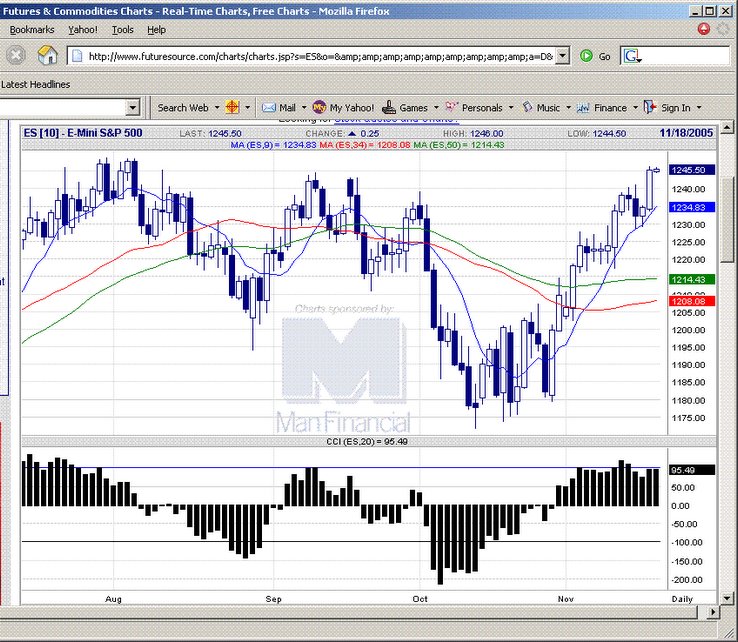This screenshot has height=642, width=738.
Task: Expand the Yahoo search box dropdown
Action: pyautogui.click(x=133, y=108)
